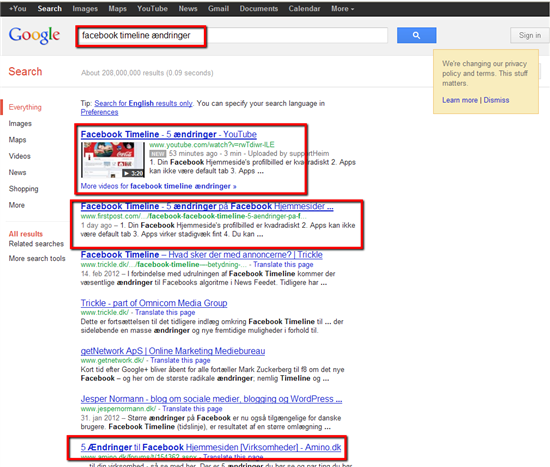Image resolution: width=550 pixels, height=467 pixels.
Task: Filter results by Shopping in sidebar
Action: tap(24, 189)
